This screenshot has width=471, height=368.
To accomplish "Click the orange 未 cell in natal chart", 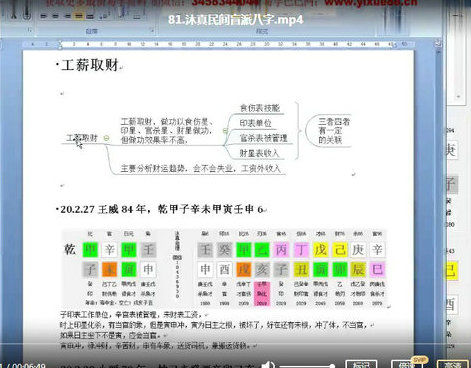I will pos(109,269).
